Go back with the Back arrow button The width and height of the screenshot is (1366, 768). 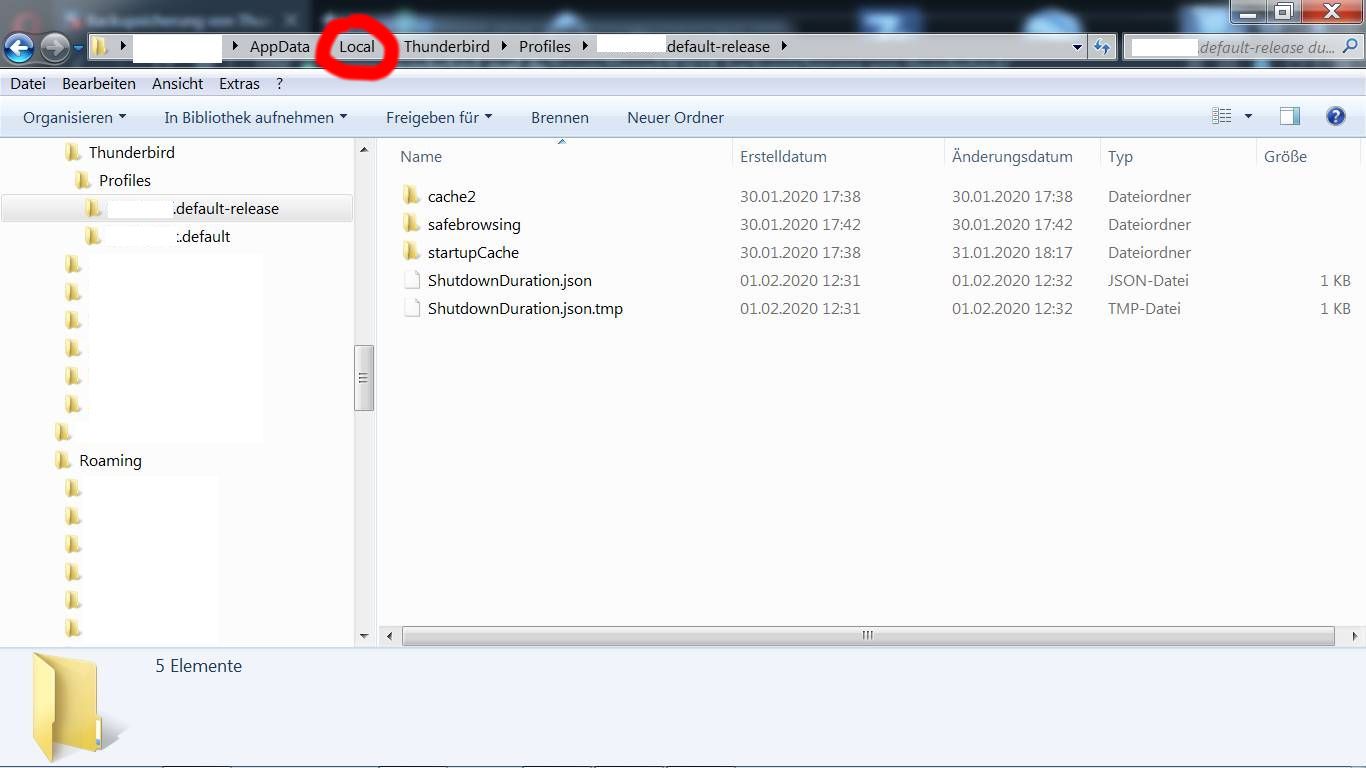click(x=20, y=47)
